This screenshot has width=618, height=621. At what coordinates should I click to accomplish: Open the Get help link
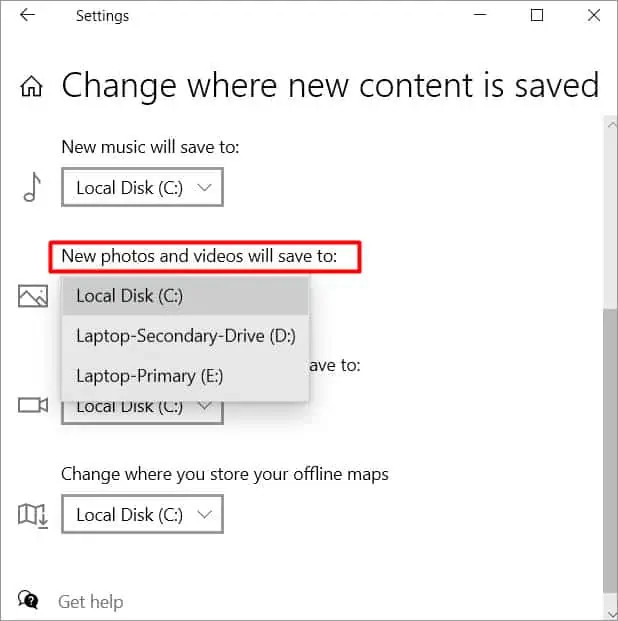coord(91,602)
